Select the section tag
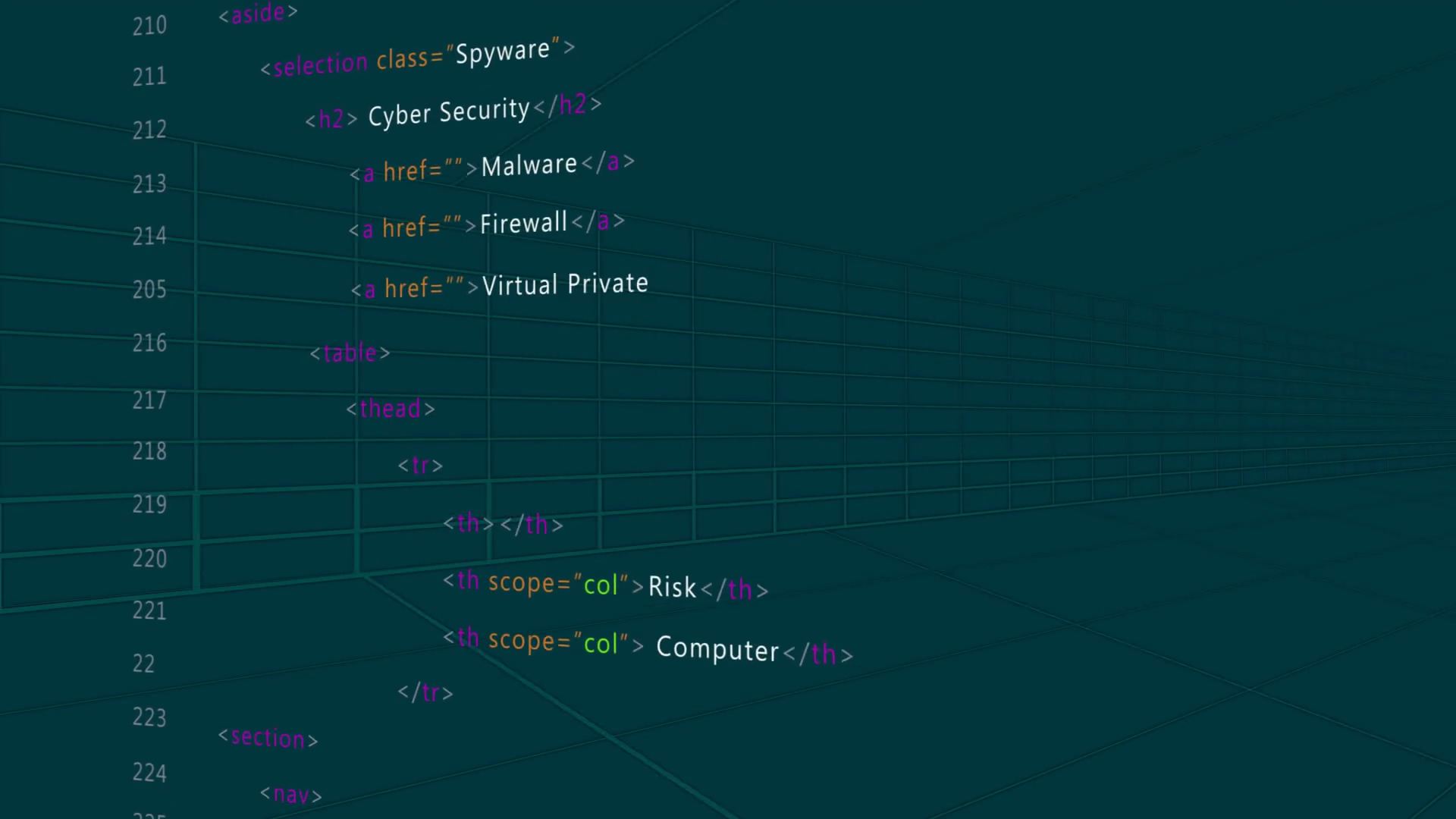1456x819 pixels. pyautogui.click(x=268, y=737)
